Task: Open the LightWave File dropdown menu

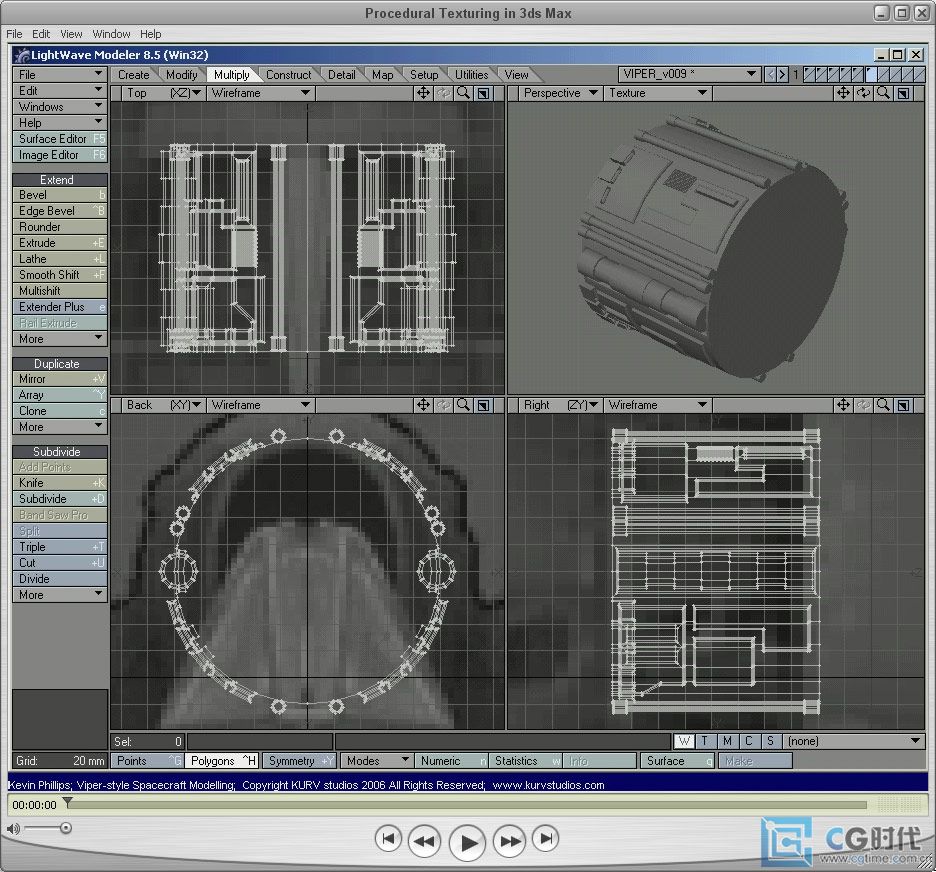Action: point(60,75)
